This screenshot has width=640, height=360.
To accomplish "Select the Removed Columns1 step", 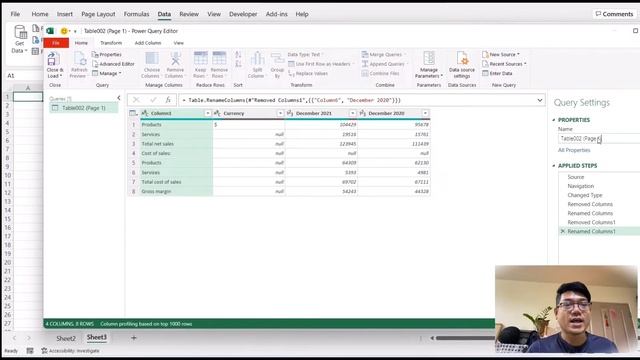I will [591, 222].
